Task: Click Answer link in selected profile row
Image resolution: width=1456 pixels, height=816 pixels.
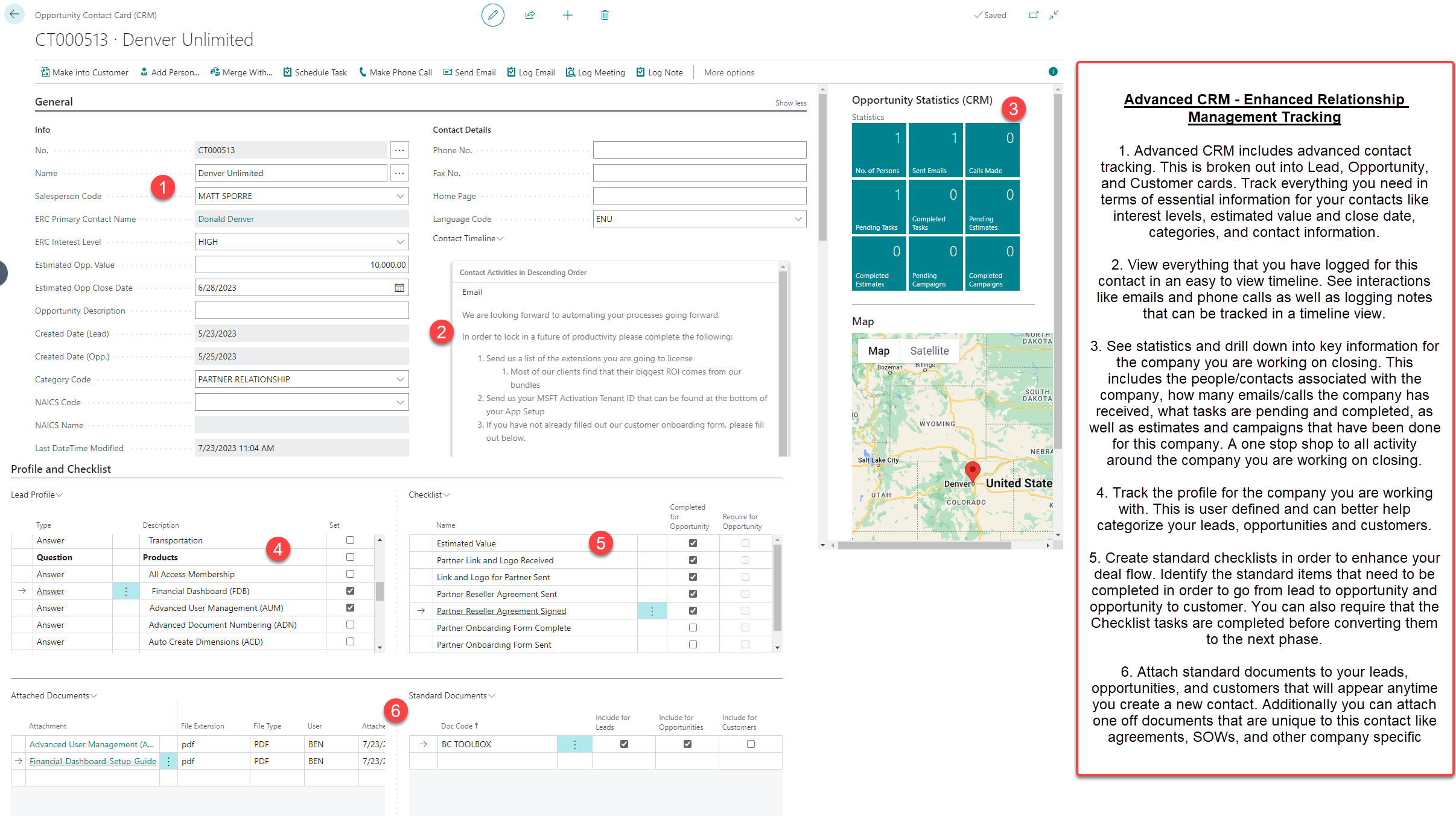Action: [50, 591]
